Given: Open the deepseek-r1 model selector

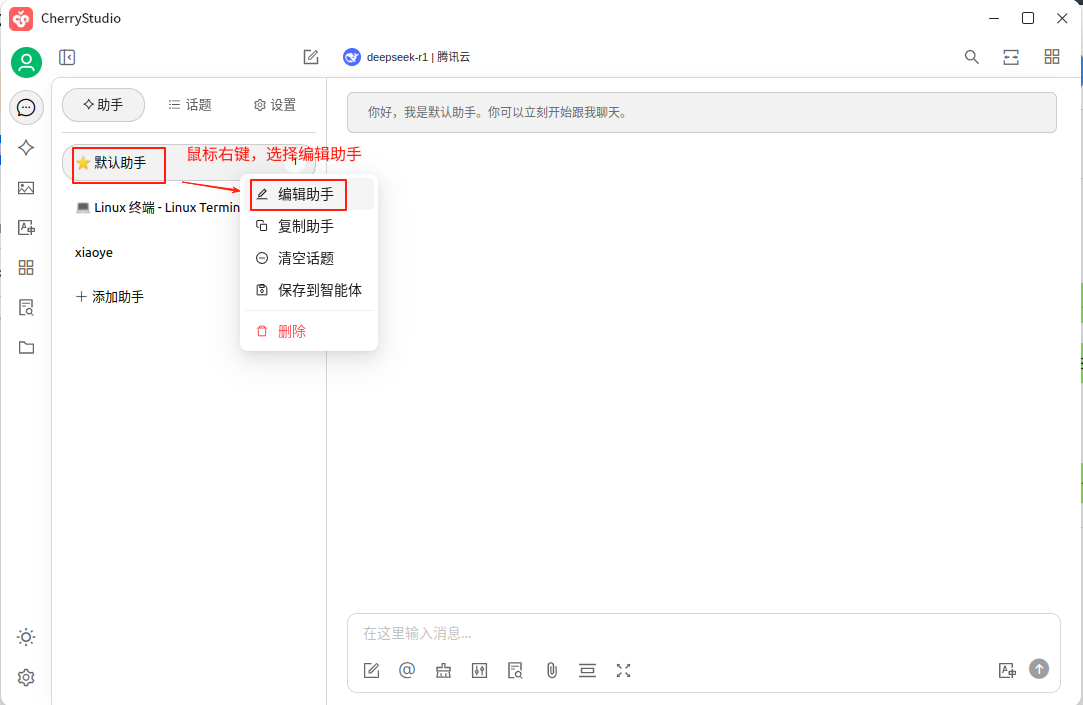Looking at the screenshot, I should 410,57.
